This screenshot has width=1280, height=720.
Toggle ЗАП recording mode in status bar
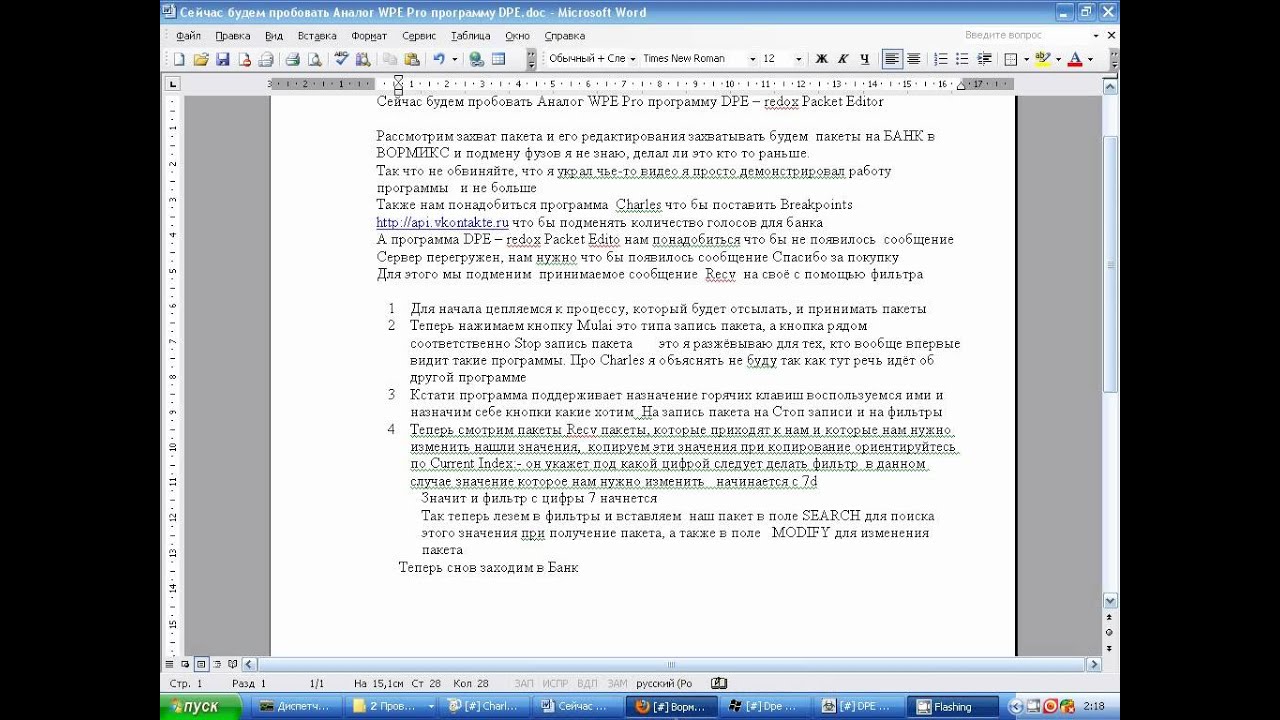tap(524, 683)
